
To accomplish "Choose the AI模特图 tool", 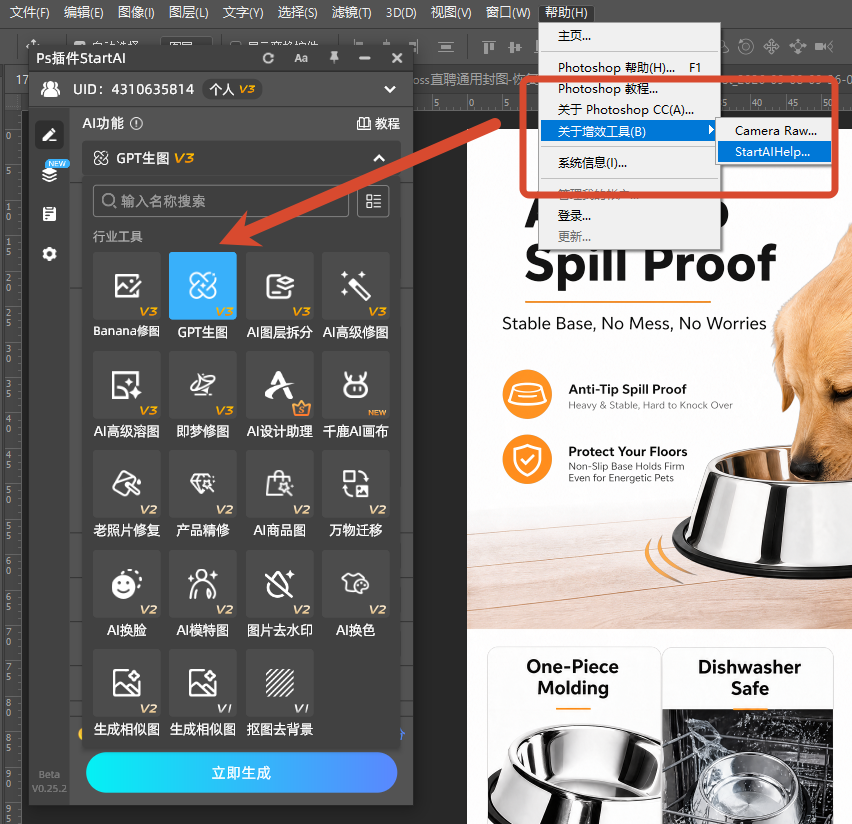I will pos(203,584).
